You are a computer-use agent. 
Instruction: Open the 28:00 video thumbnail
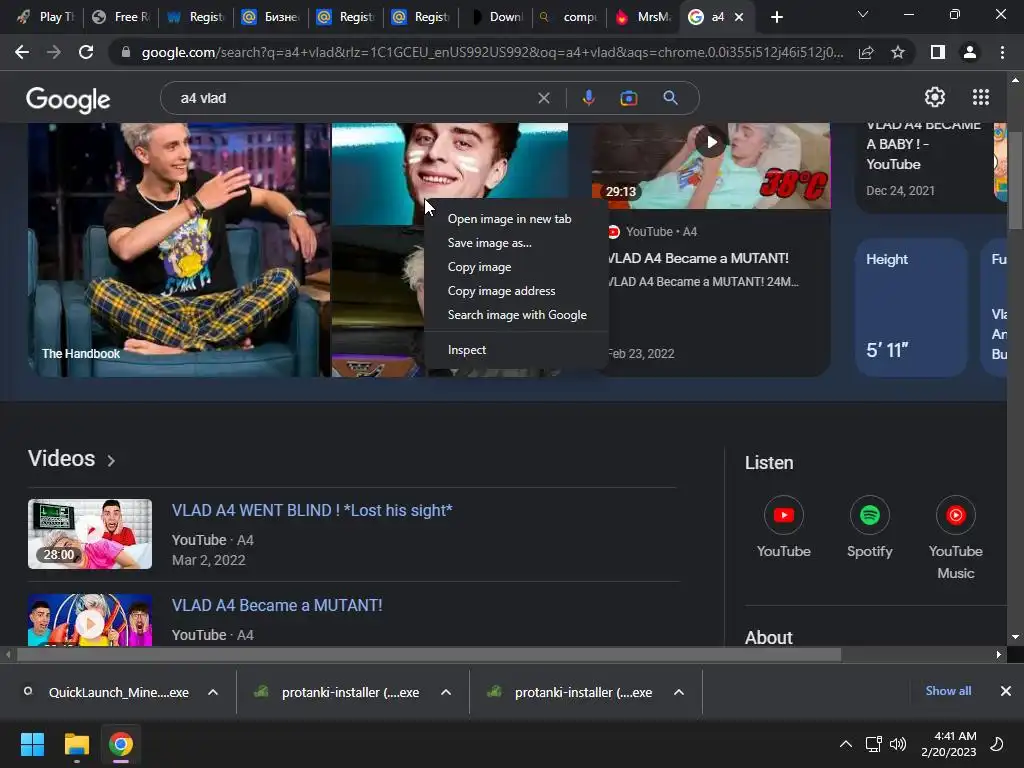coord(90,534)
